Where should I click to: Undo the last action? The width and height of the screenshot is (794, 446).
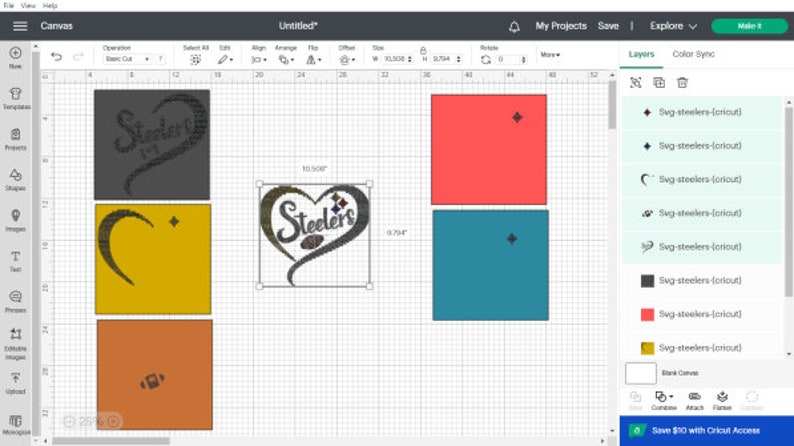(x=56, y=57)
